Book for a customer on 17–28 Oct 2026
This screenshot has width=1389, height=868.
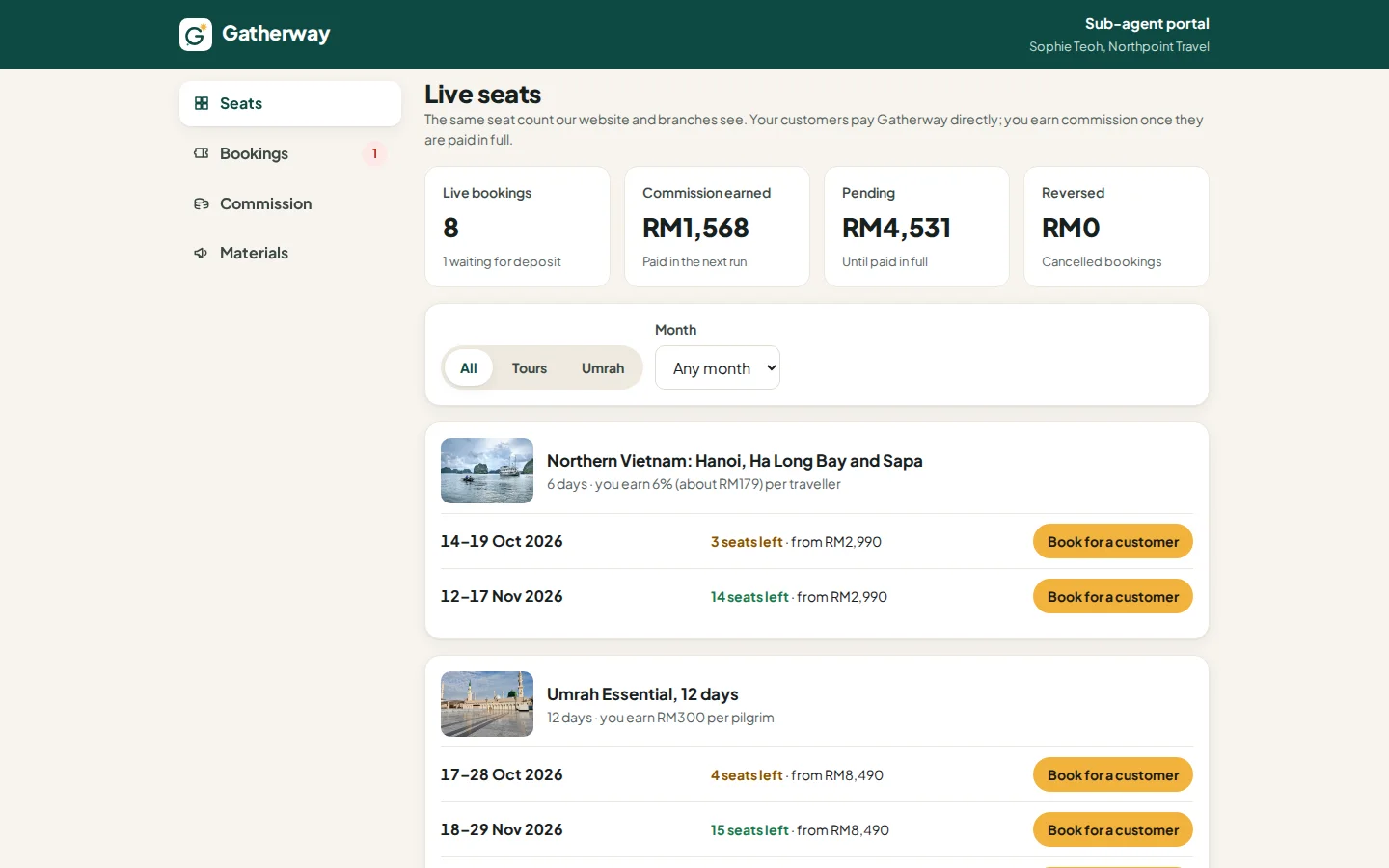[x=1113, y=774]
